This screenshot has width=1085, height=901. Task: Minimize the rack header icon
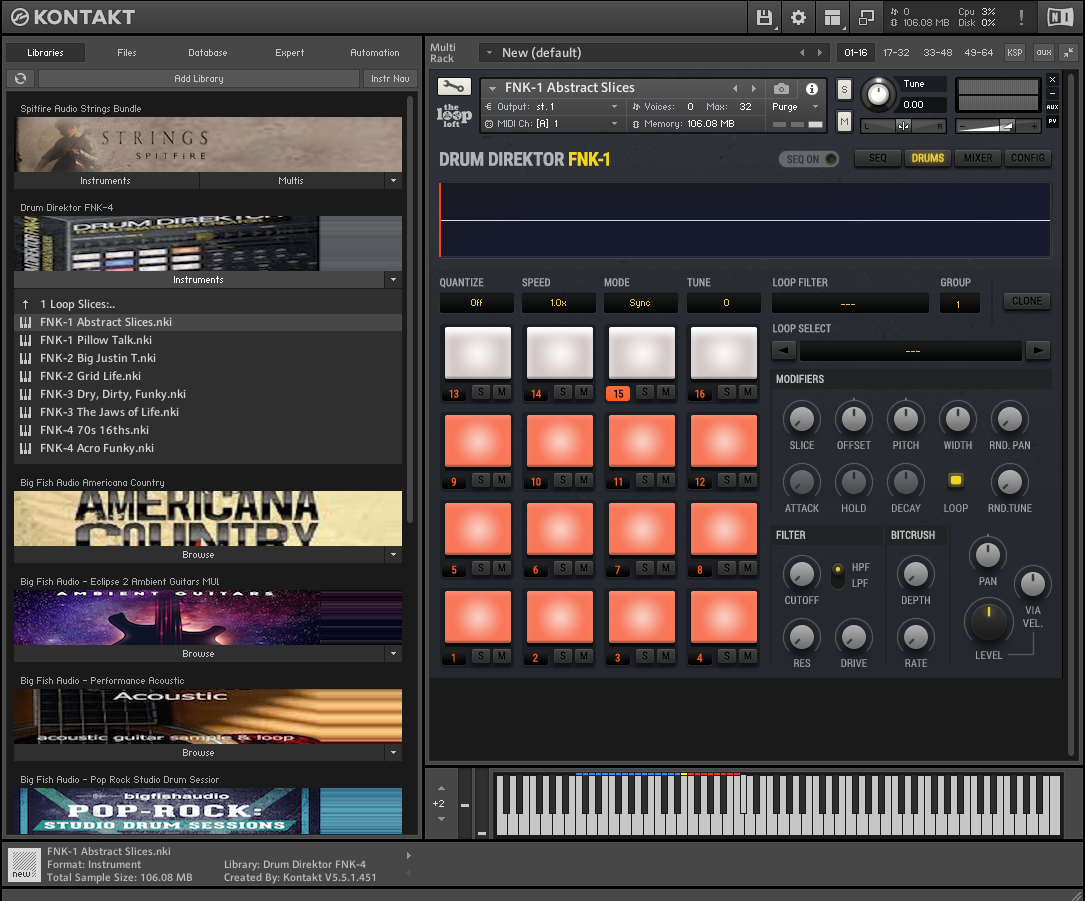click(1068, 52)
